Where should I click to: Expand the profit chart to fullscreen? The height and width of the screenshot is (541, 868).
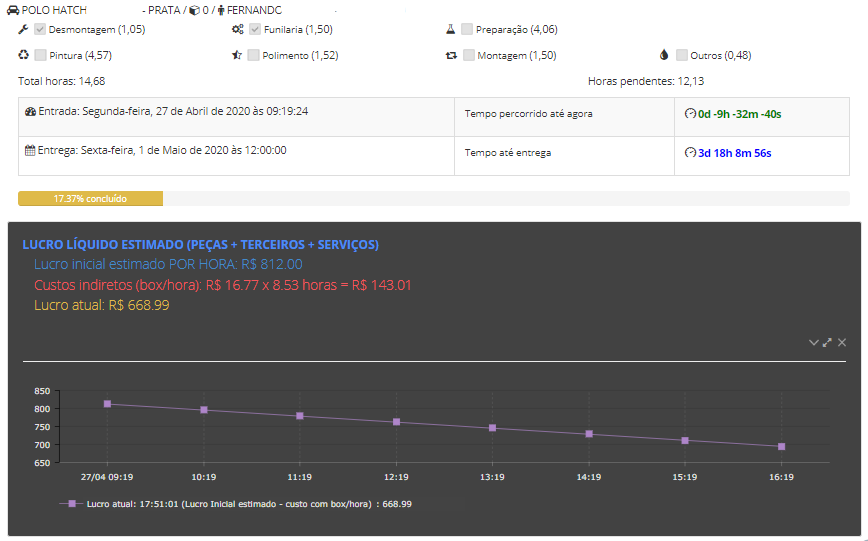point(828,343)
